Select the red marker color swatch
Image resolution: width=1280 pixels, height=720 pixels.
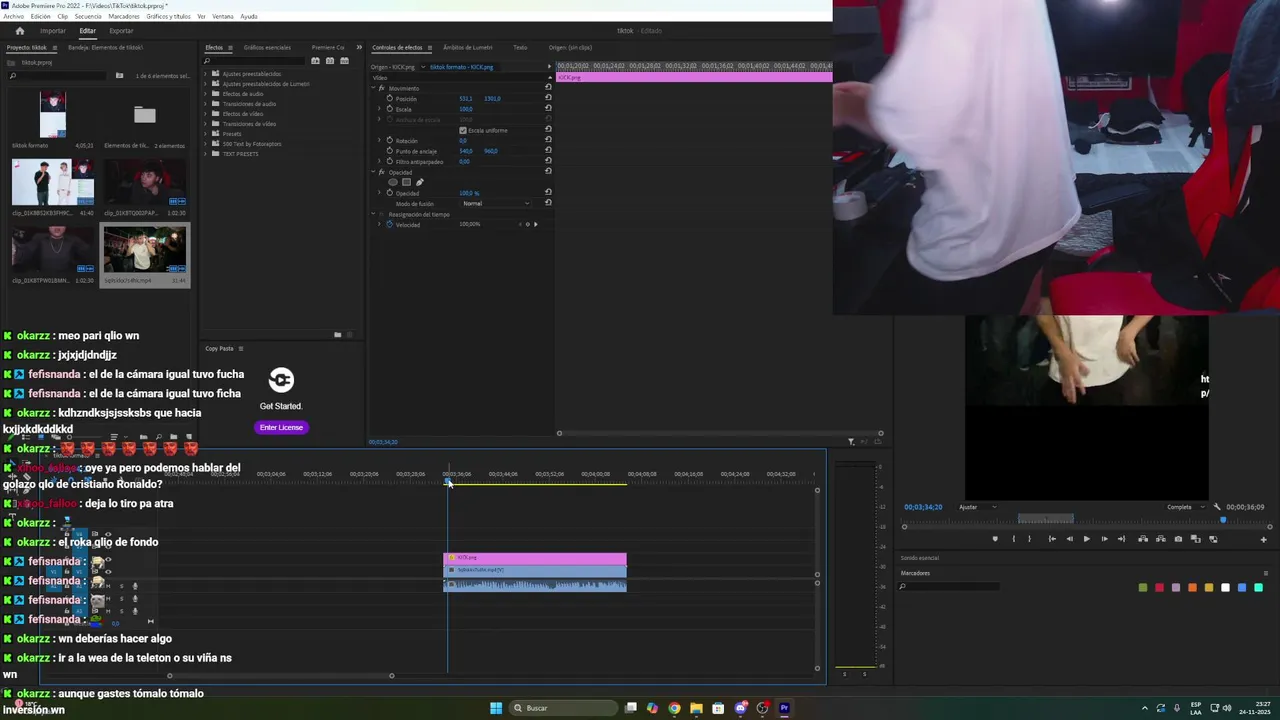1159,587
